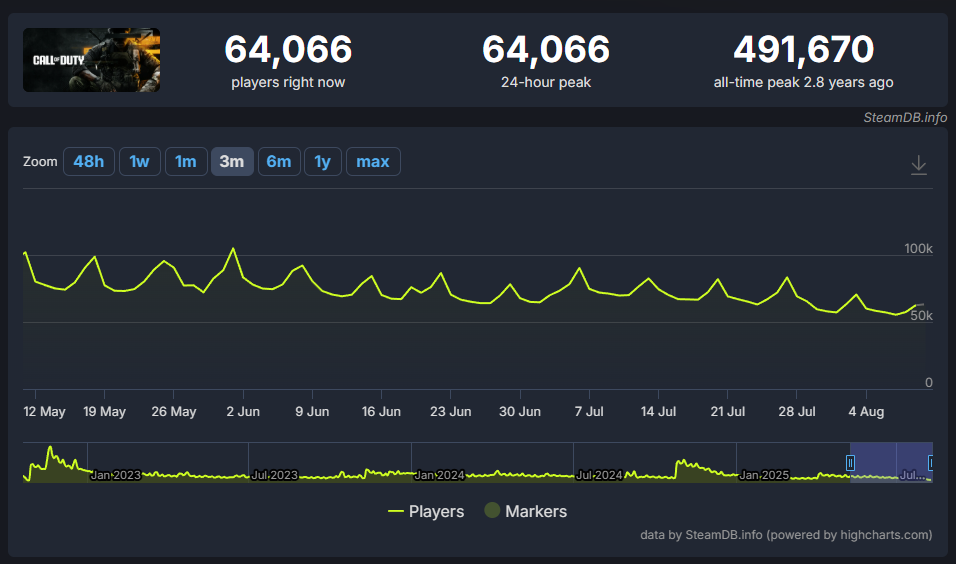The width and height of the screenshot is (956, 564).
Task: Click the Jan 2025 navigator label
Action: 764,475
